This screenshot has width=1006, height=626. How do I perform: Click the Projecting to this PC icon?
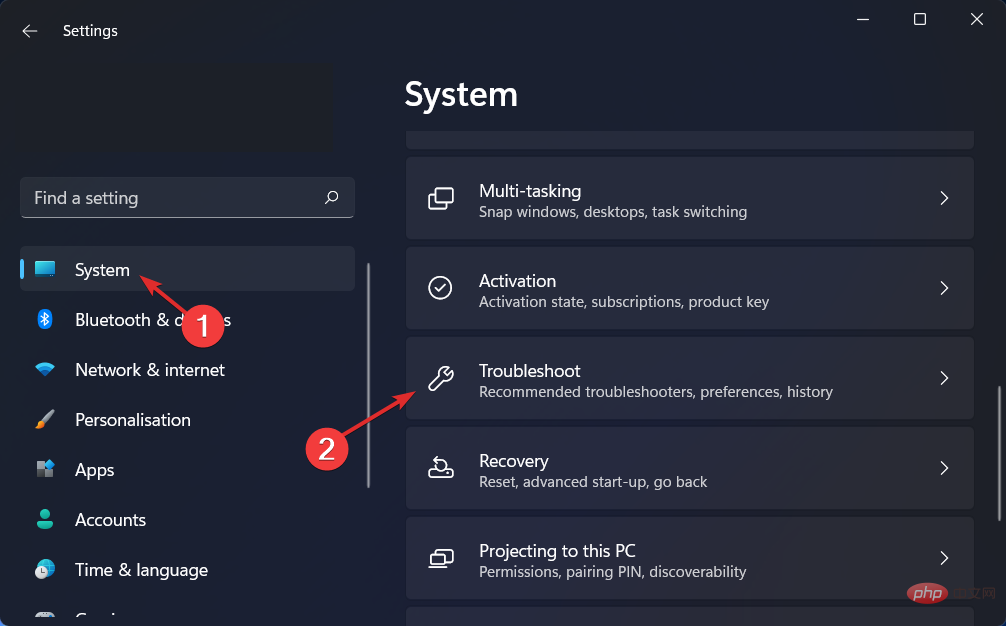click(440, 558)
